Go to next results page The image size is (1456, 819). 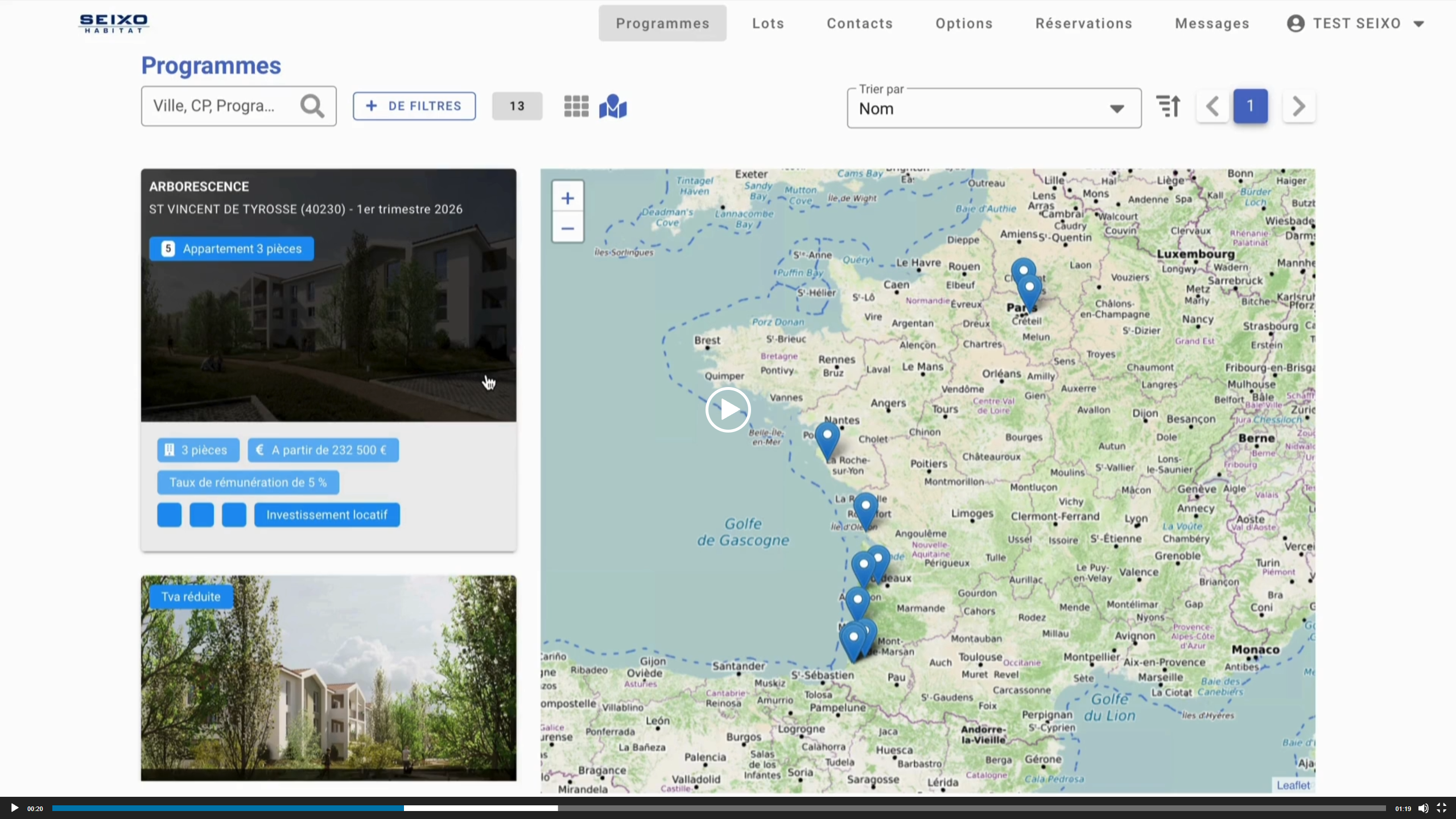1298,106
